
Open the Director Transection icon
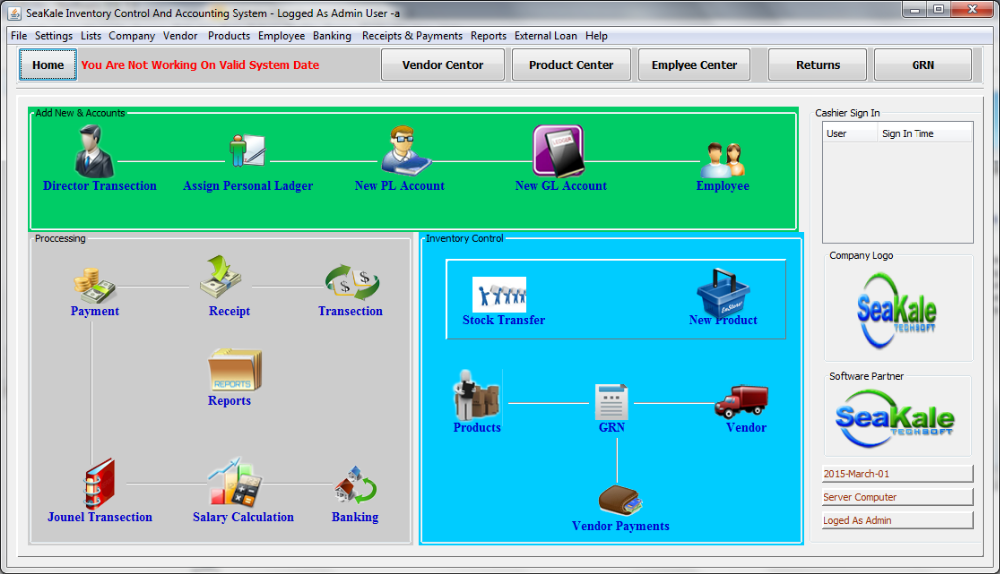pos(94,151)
